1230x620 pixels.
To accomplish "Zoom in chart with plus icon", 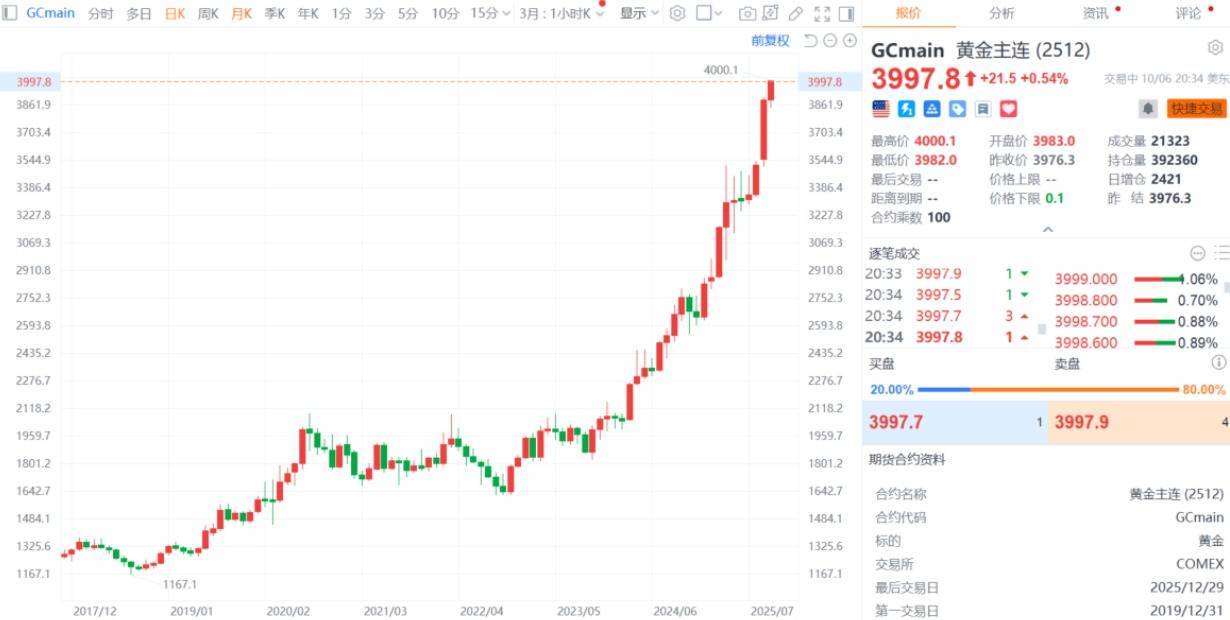I will pyautogui.click(x=850, y=41).
